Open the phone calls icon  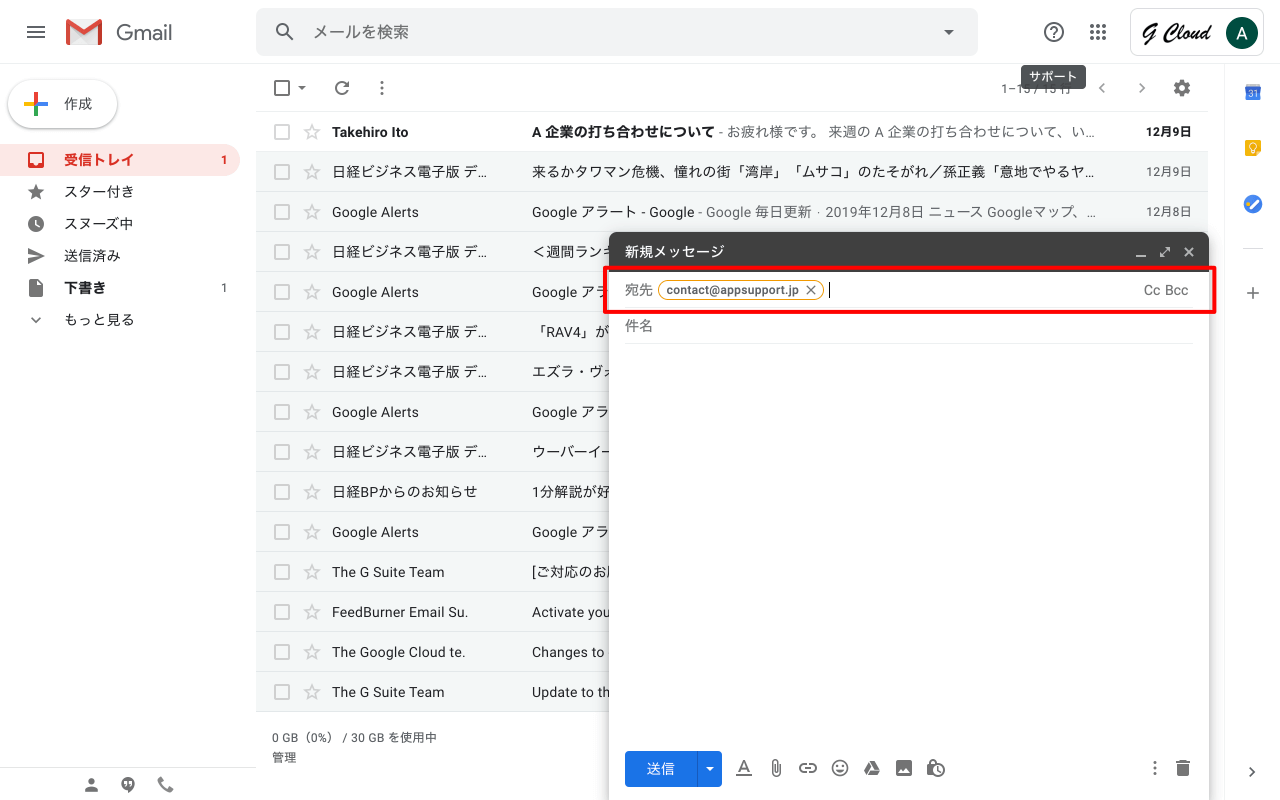(x=165, y=785)
